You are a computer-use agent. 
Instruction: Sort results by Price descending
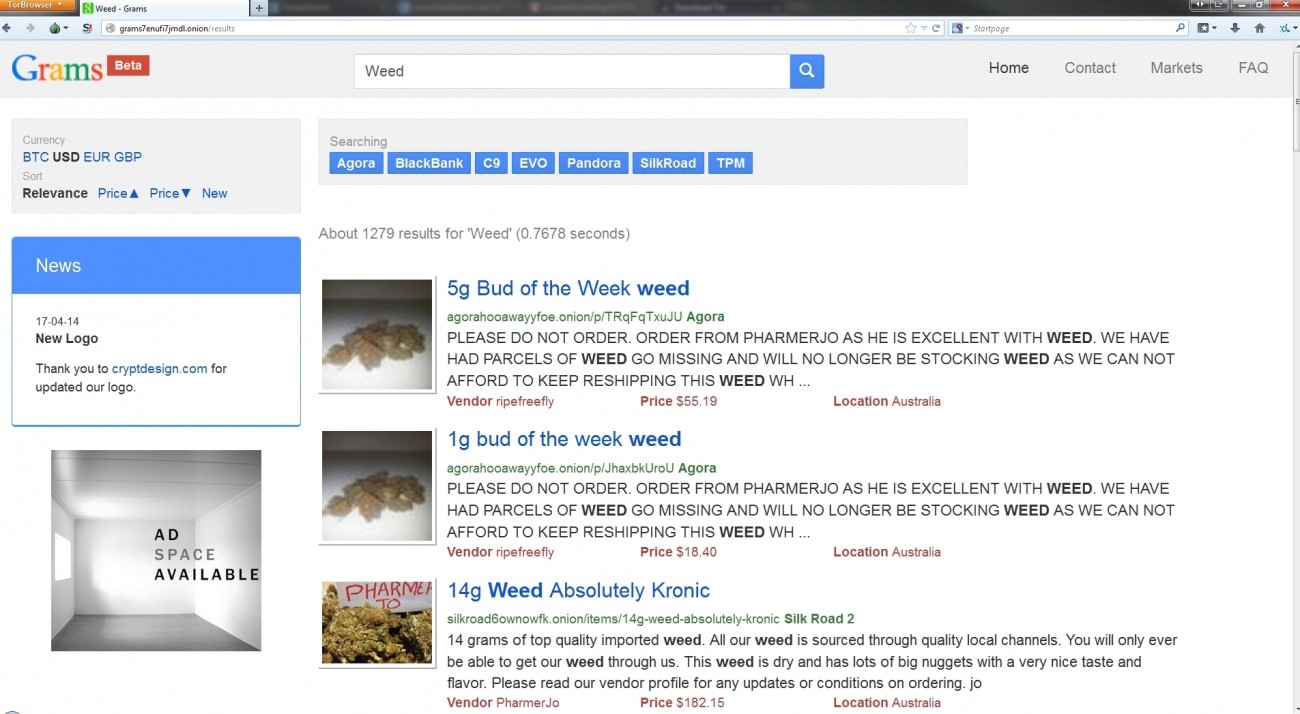pos(171,193)
